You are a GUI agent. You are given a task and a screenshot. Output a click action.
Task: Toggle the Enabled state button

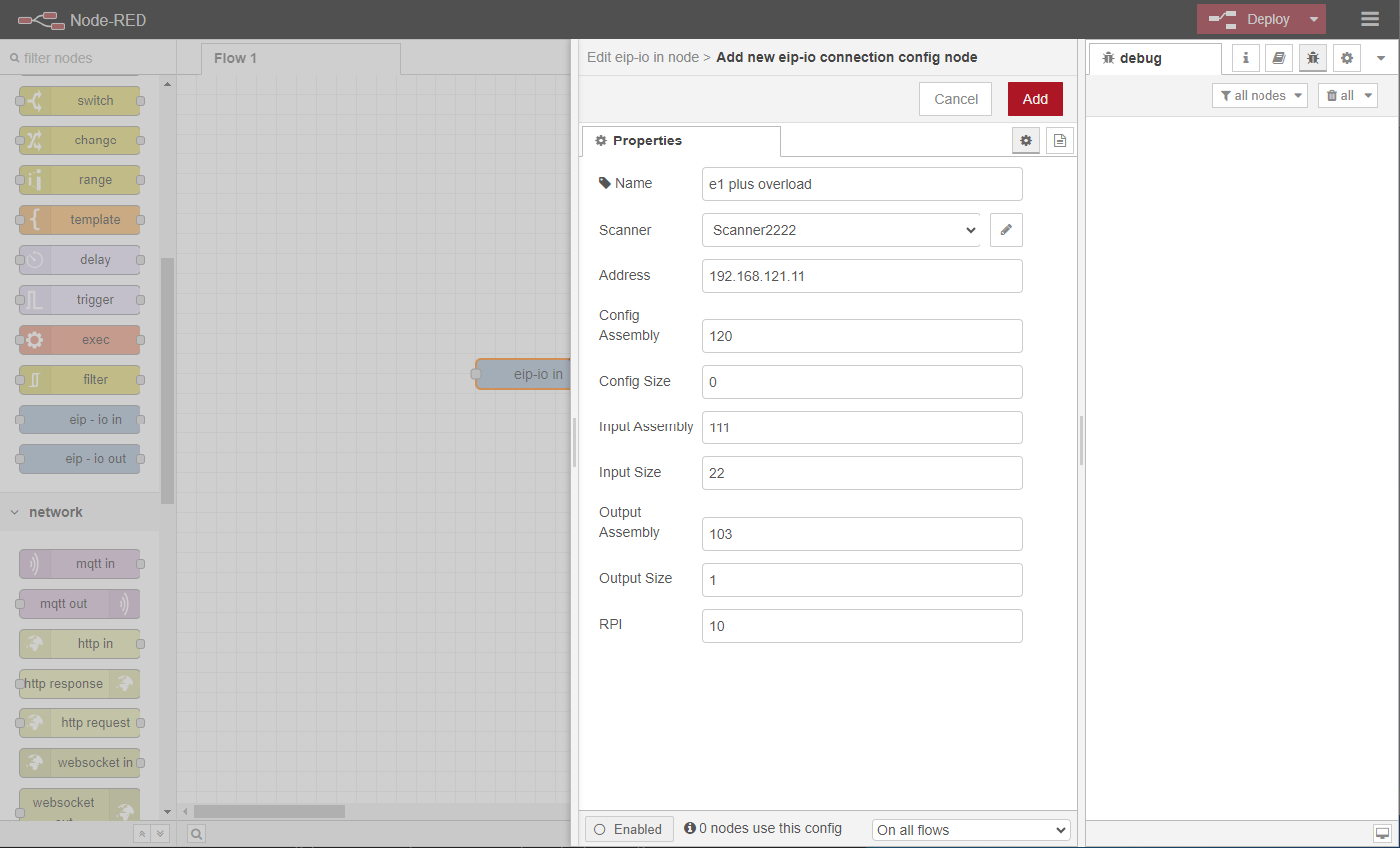tap(629, 829)
